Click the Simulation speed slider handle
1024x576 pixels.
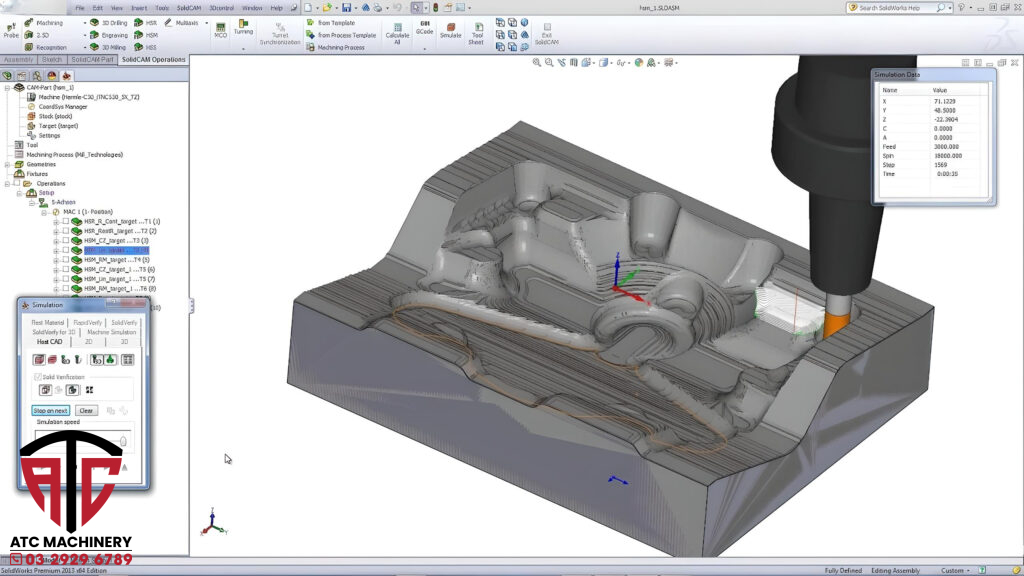(123, 440)
